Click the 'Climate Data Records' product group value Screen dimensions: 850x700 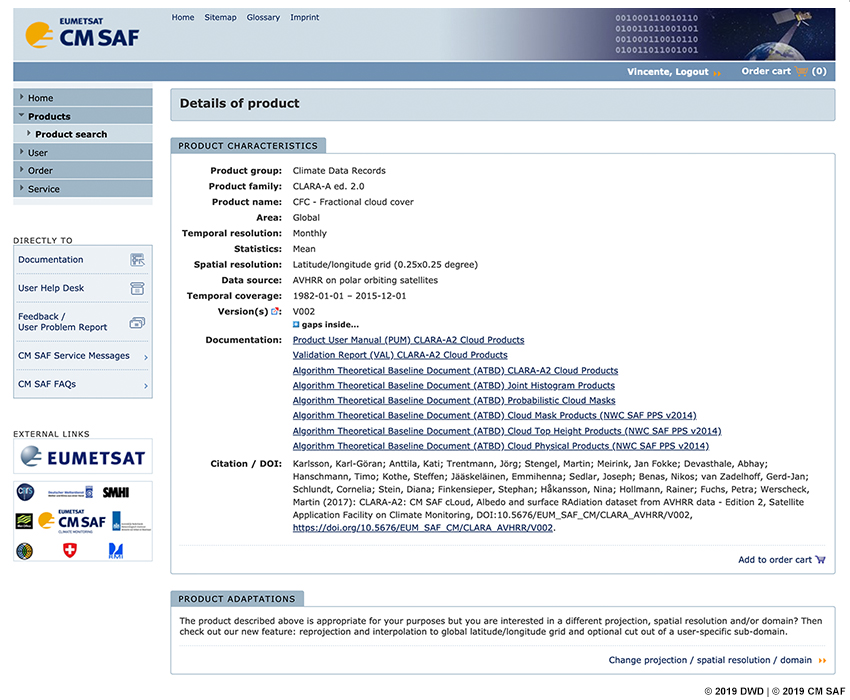tap(339, 170)
